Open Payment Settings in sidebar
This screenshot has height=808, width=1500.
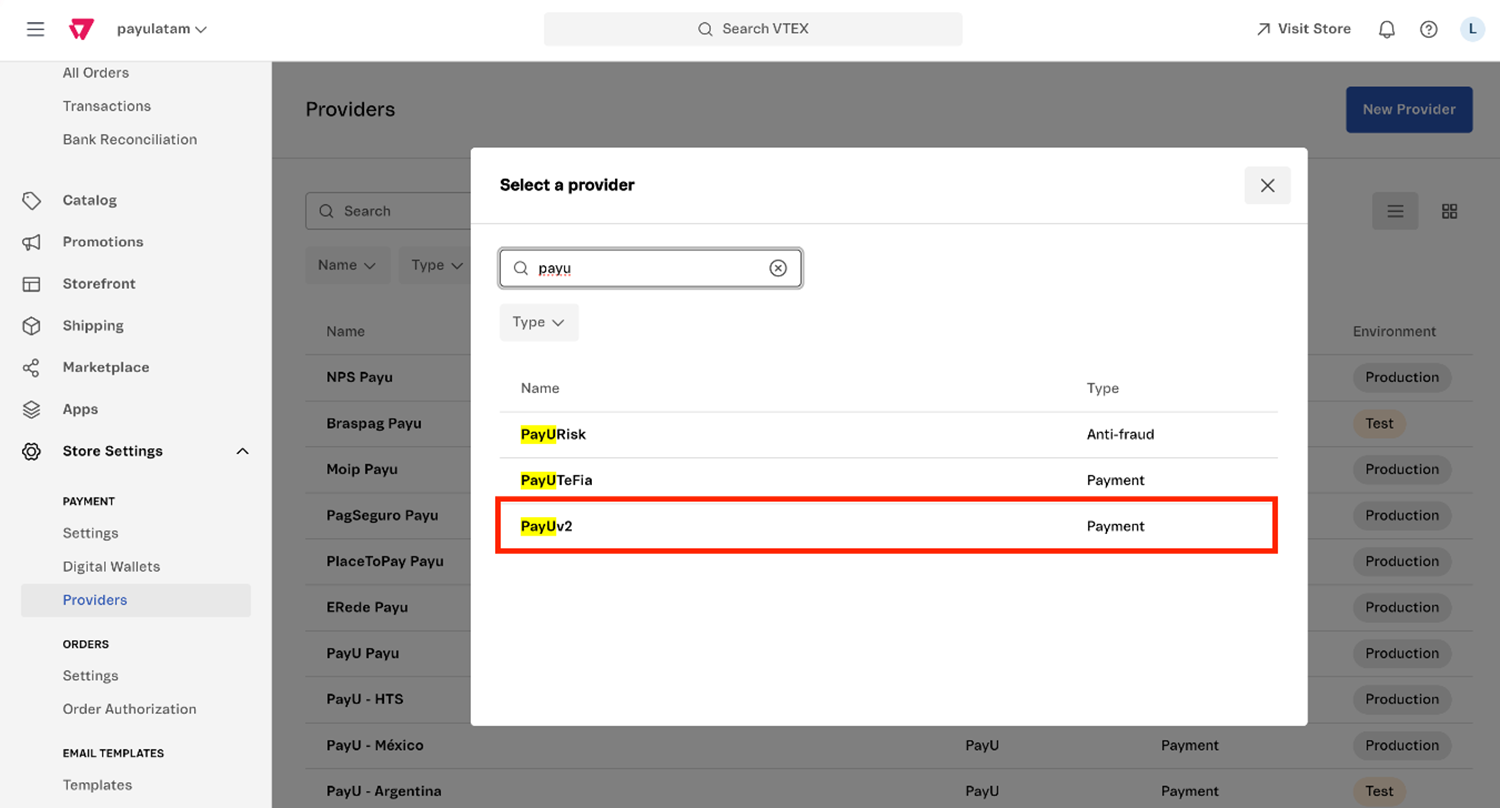(91, 533)
